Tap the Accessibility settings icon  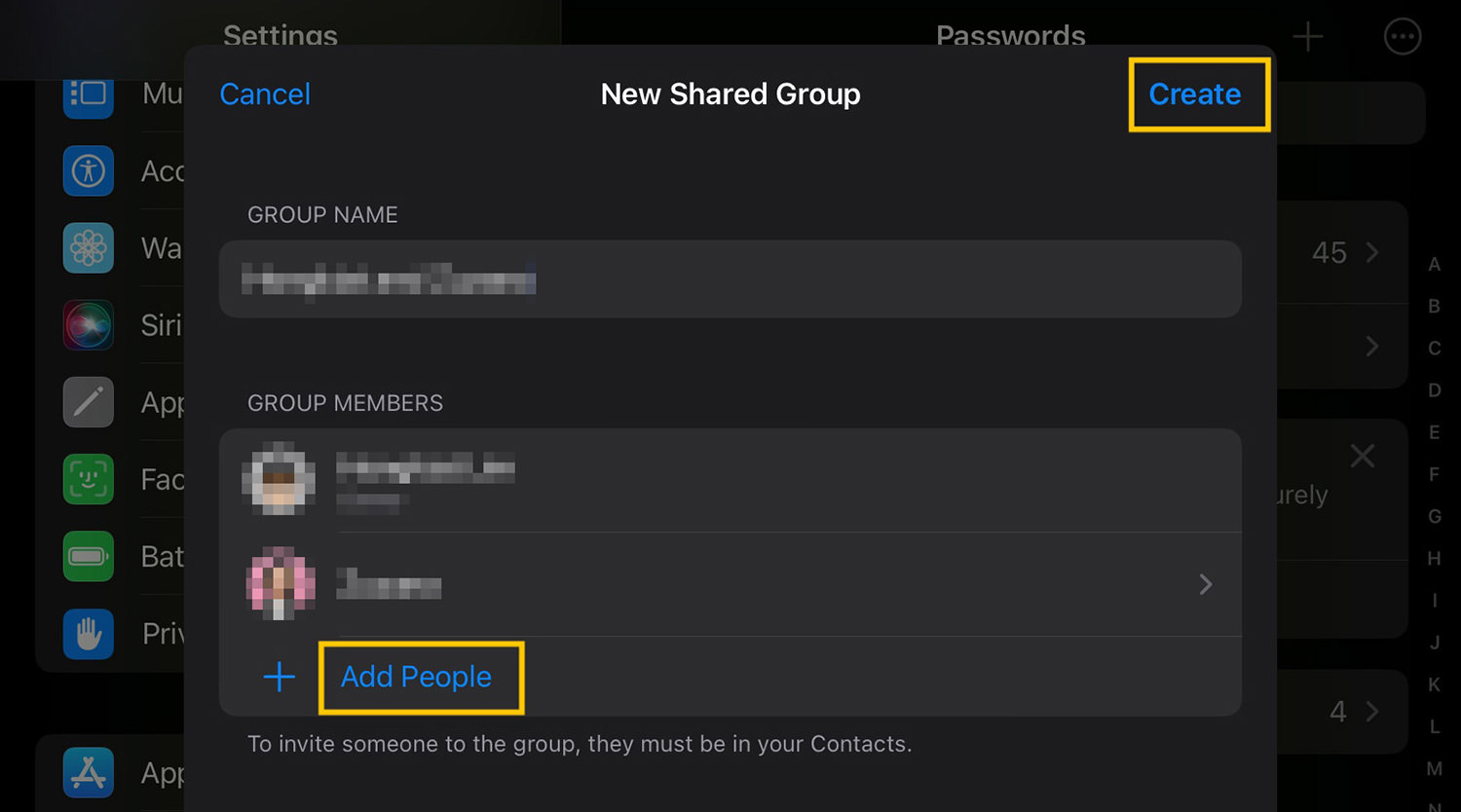(89, 171)
